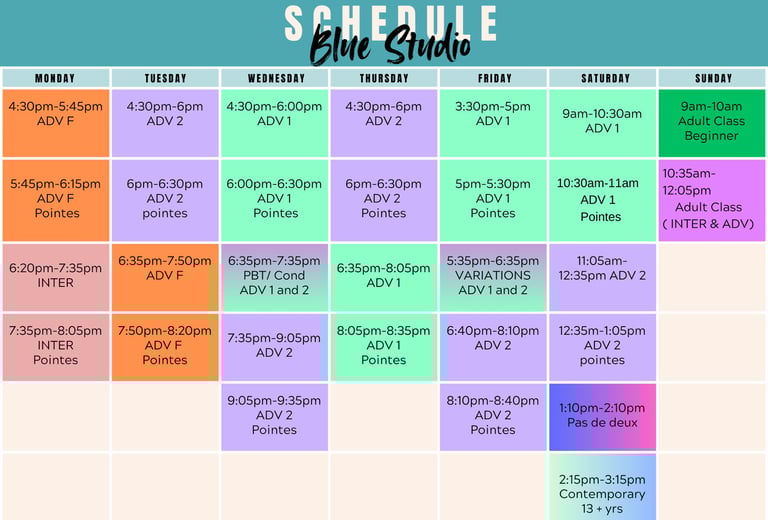Open Tuesday 6:35pm-7:50pm ADV F block
The image size is (768, 520).
click(x=165, y=277)
